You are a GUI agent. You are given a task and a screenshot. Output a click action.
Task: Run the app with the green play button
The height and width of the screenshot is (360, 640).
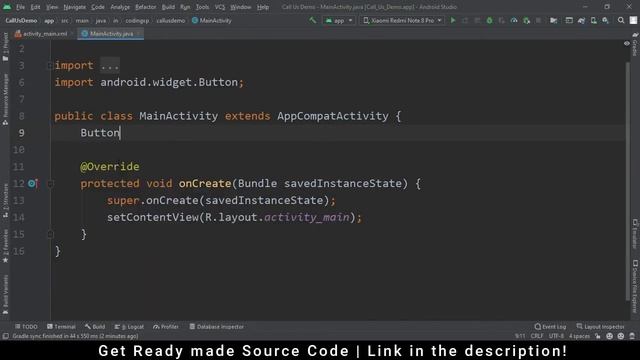point(453,20)
